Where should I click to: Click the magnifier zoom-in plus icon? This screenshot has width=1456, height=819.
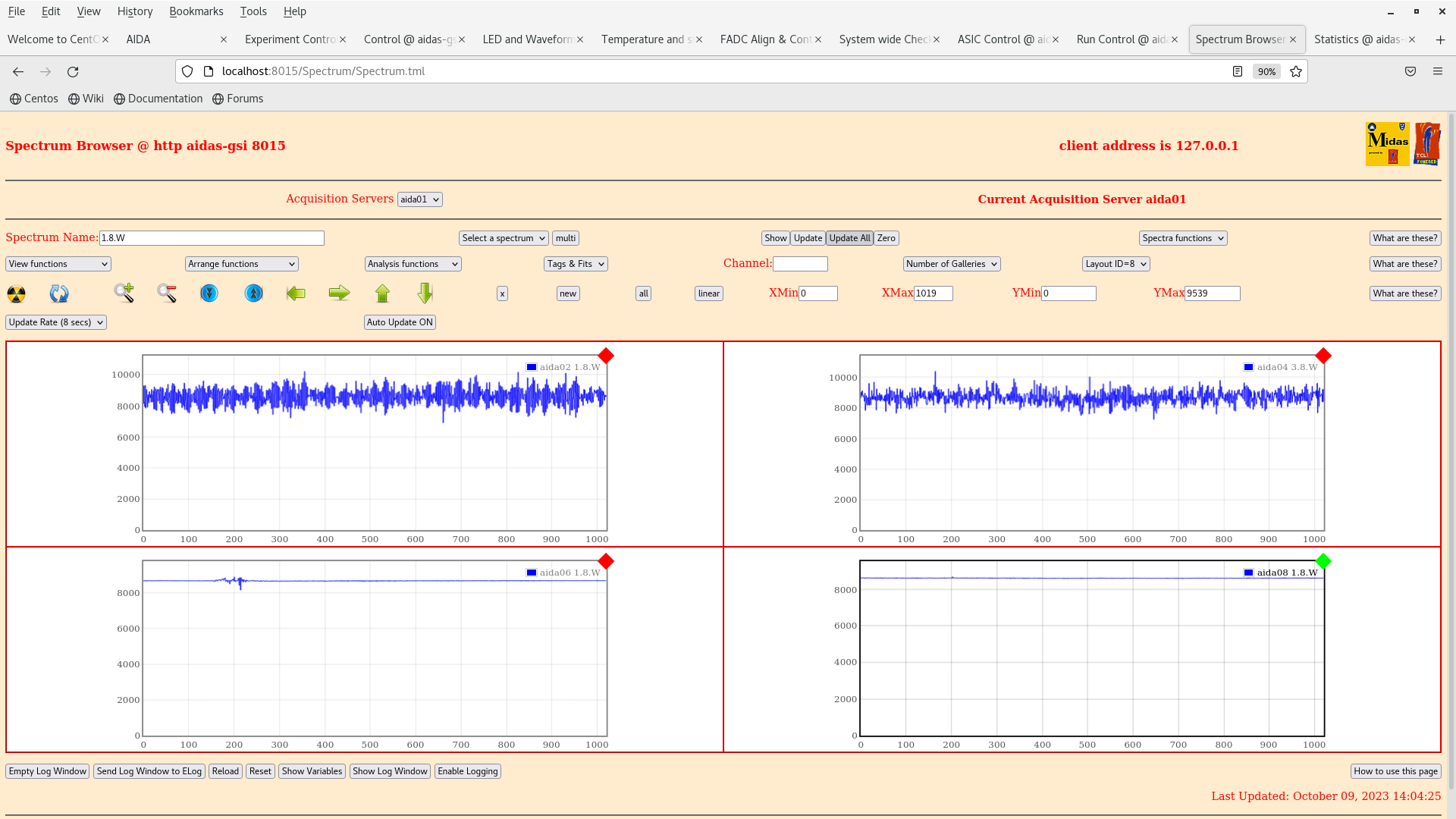coord(124,293)
